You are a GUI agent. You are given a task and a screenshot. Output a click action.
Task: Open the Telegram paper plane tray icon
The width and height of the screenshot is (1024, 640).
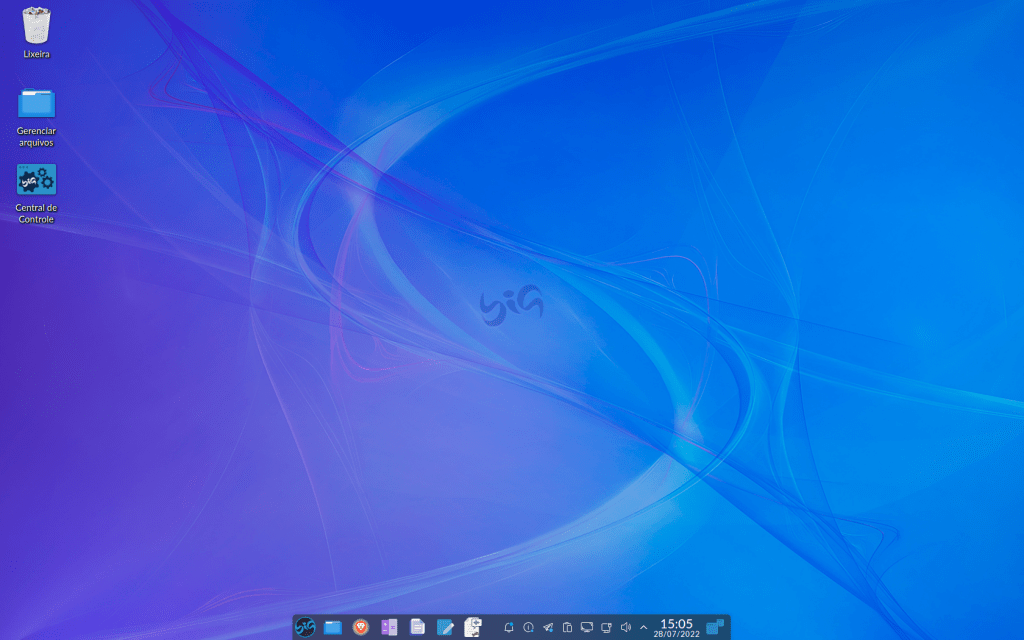(x=547, y=627)
